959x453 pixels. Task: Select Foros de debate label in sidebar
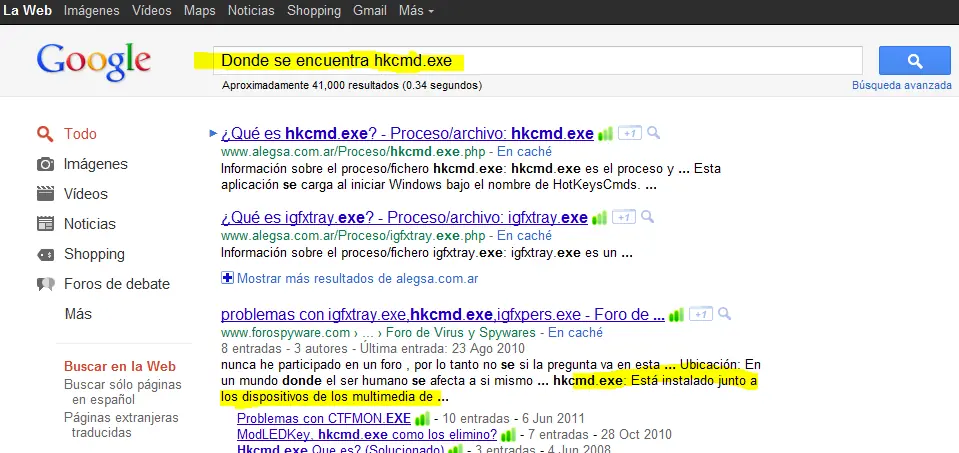pyautogui.click(x=117, y=284)
